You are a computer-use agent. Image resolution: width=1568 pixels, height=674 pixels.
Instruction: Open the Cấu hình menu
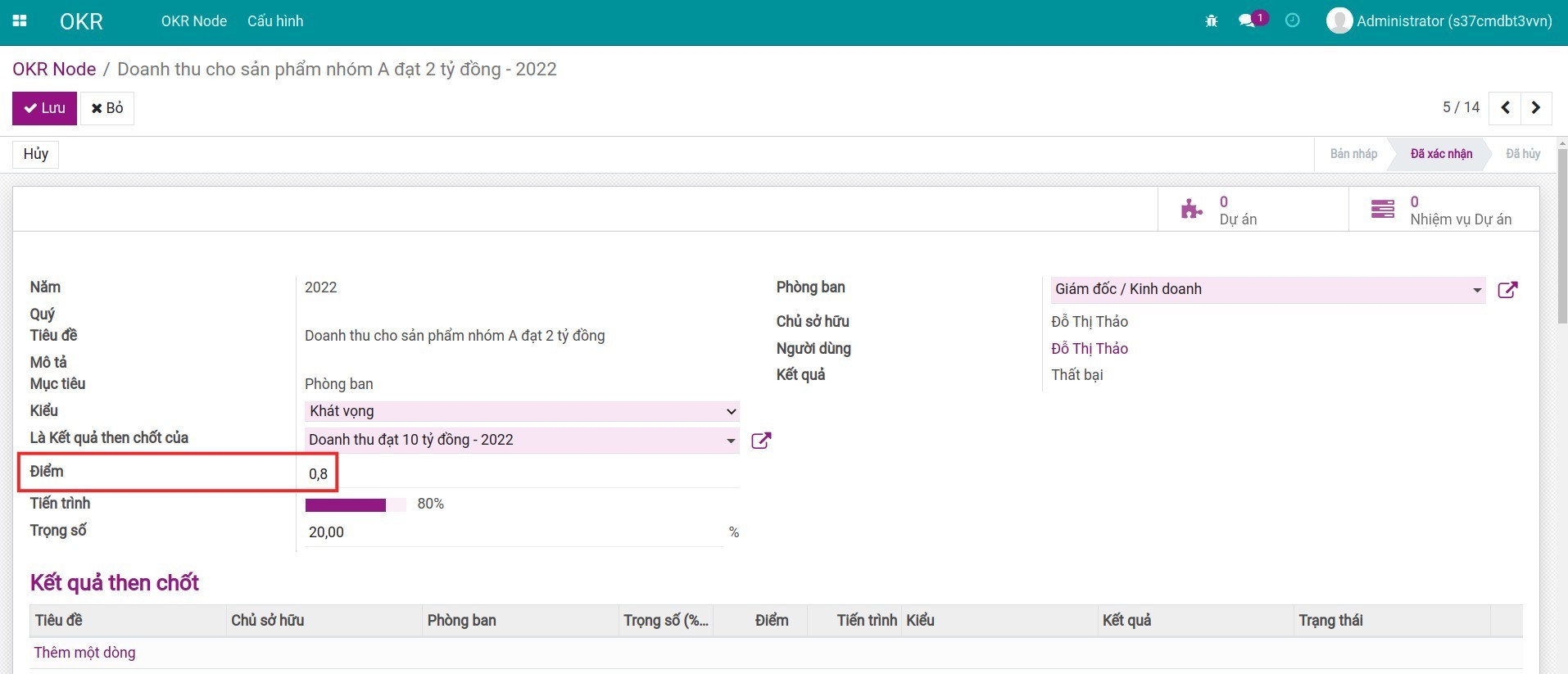coord(275,21)
